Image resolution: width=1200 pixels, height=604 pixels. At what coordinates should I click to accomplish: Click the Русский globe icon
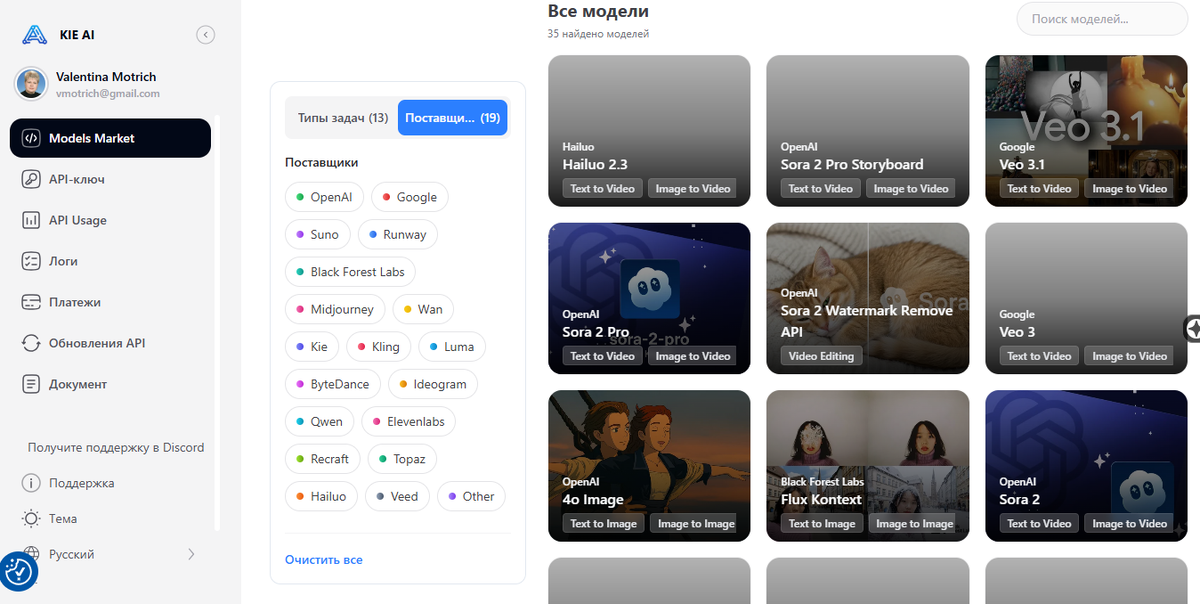[x=31, y=554]
